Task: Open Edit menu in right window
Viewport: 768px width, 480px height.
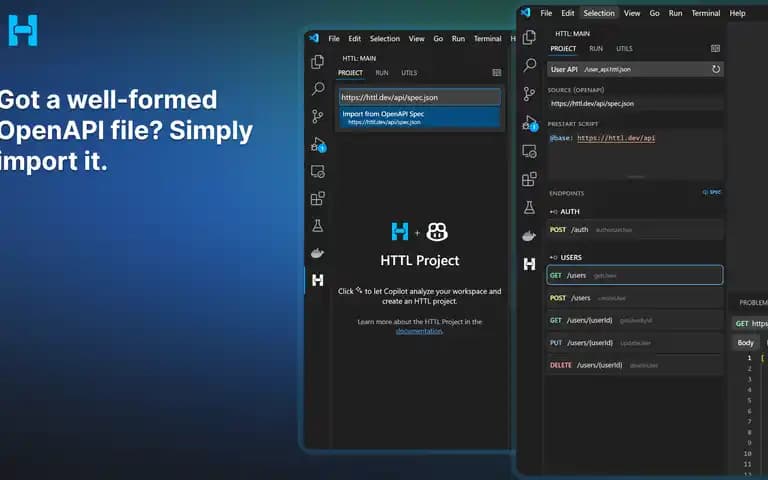Action: 568,13
